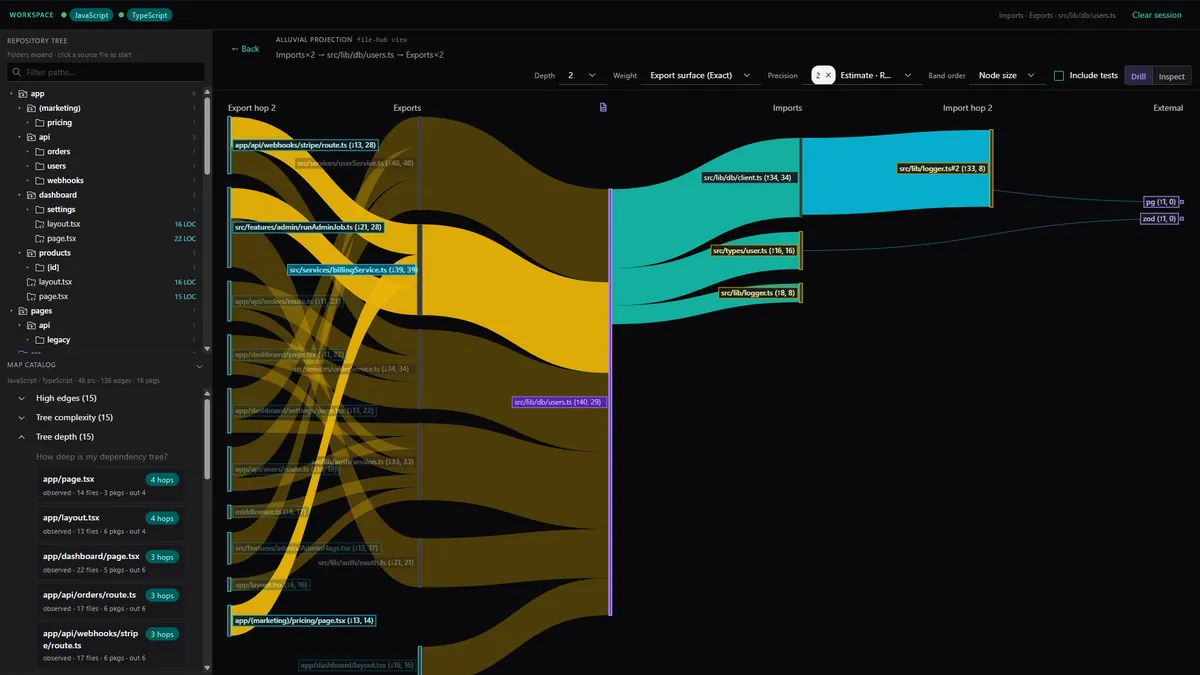The width and height of the screenshot is (1200, 675).
Task: Click the products folder icon
Action: 31,253
